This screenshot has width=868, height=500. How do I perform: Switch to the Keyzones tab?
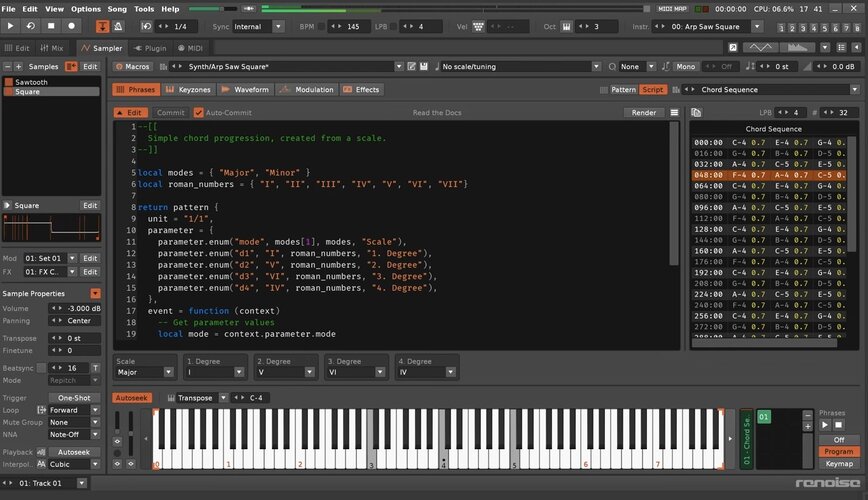click(x=189, y=89)
